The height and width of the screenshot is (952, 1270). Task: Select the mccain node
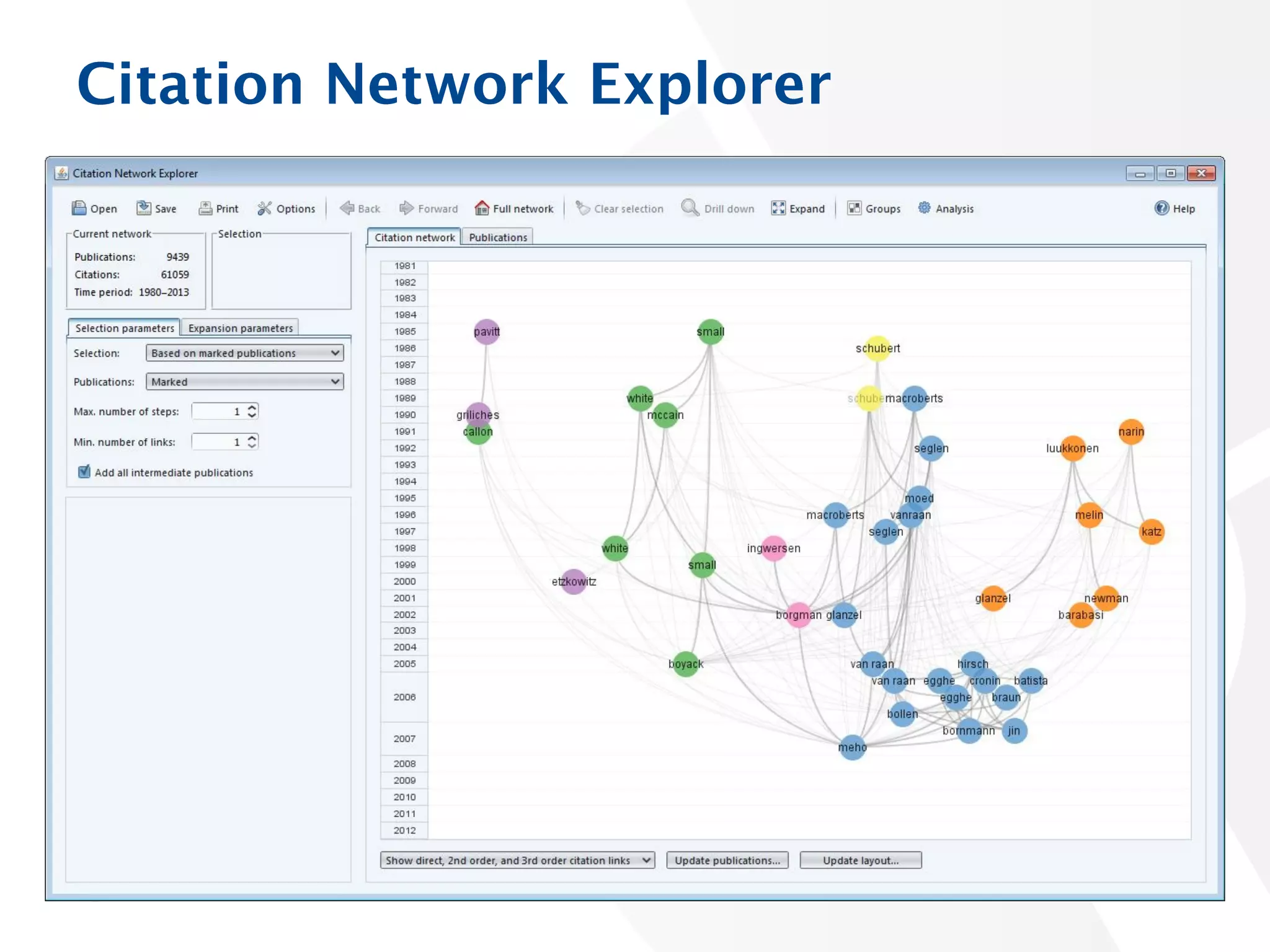tap(665, 415)
